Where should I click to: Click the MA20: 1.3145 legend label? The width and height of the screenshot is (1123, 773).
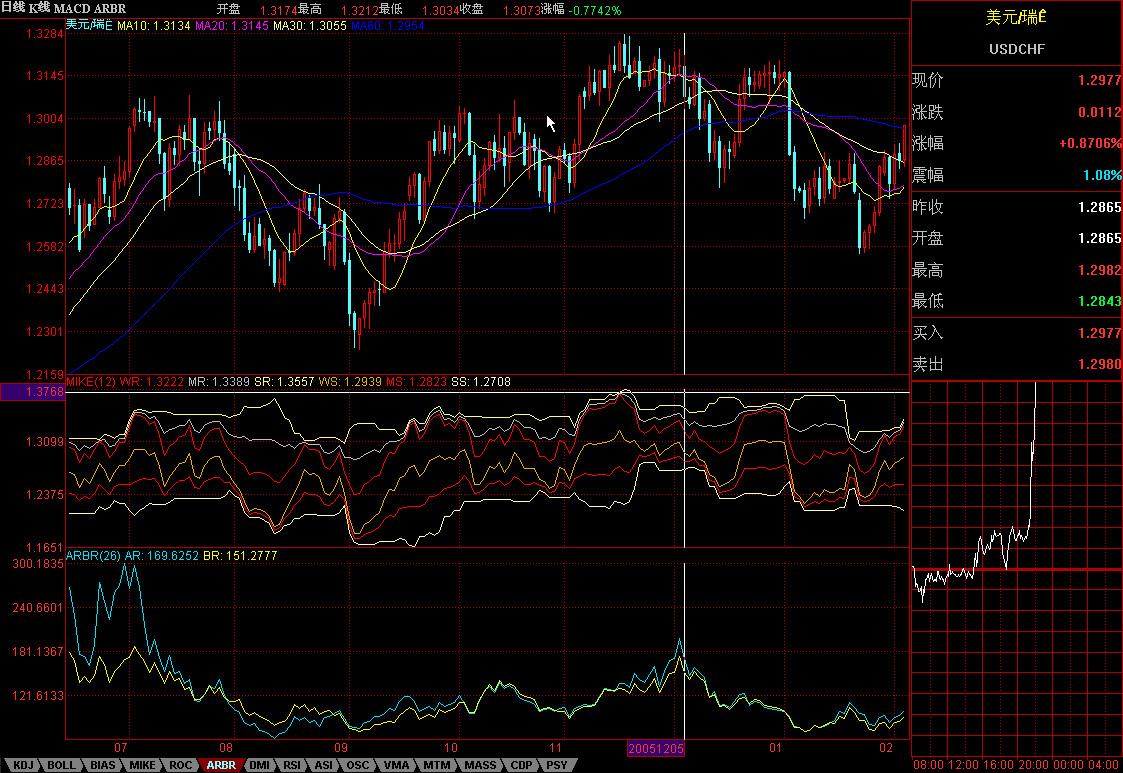231,26
